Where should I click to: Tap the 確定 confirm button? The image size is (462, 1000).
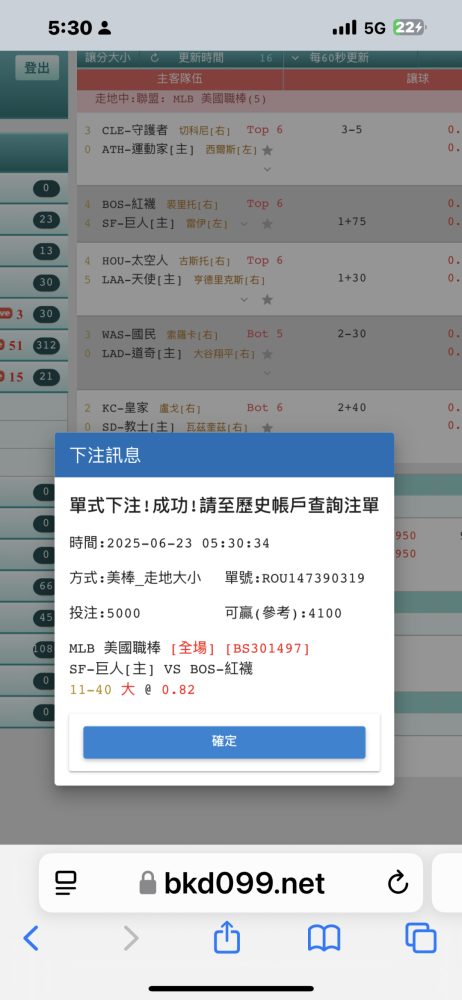coord(224,742)
